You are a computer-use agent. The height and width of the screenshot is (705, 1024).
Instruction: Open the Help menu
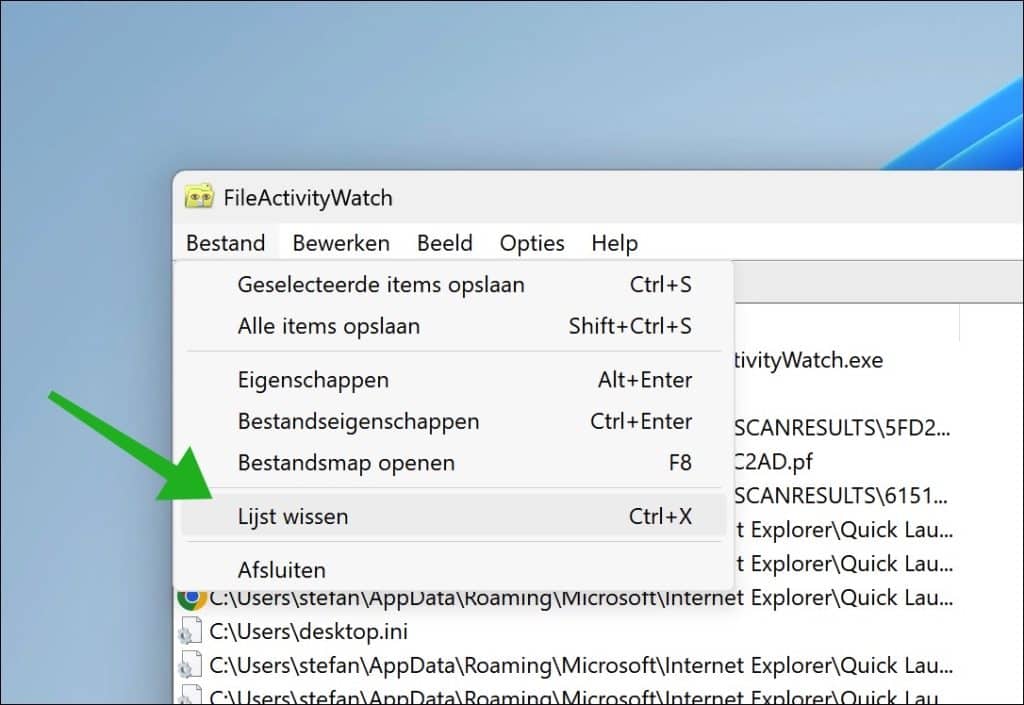615,243
